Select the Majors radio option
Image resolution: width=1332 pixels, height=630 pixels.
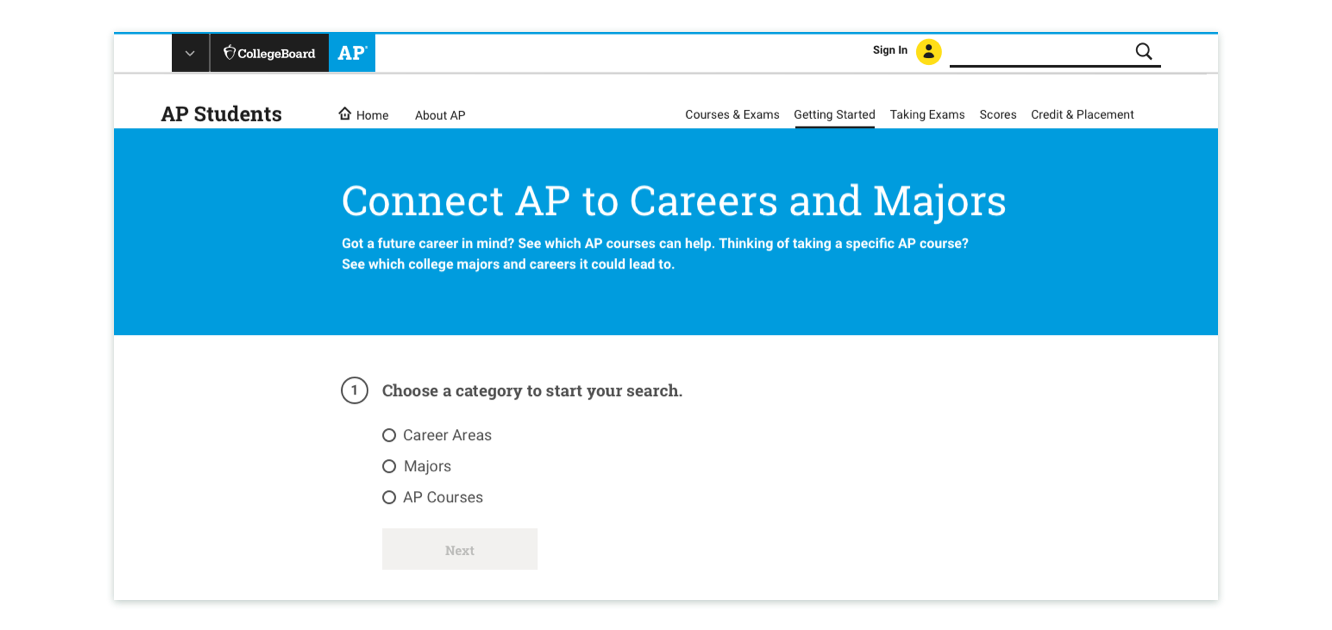389,466
